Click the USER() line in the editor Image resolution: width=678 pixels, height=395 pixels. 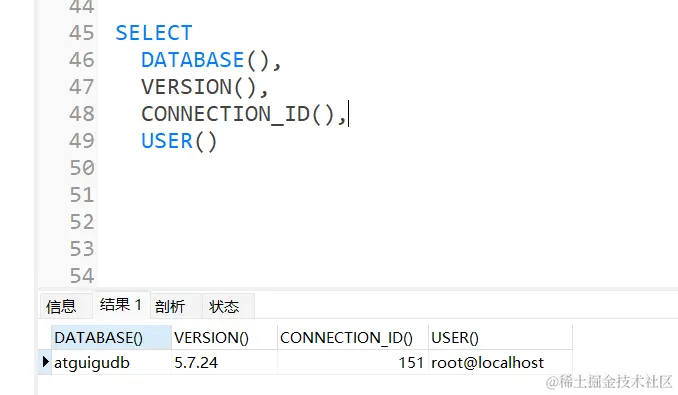[179, 141]
